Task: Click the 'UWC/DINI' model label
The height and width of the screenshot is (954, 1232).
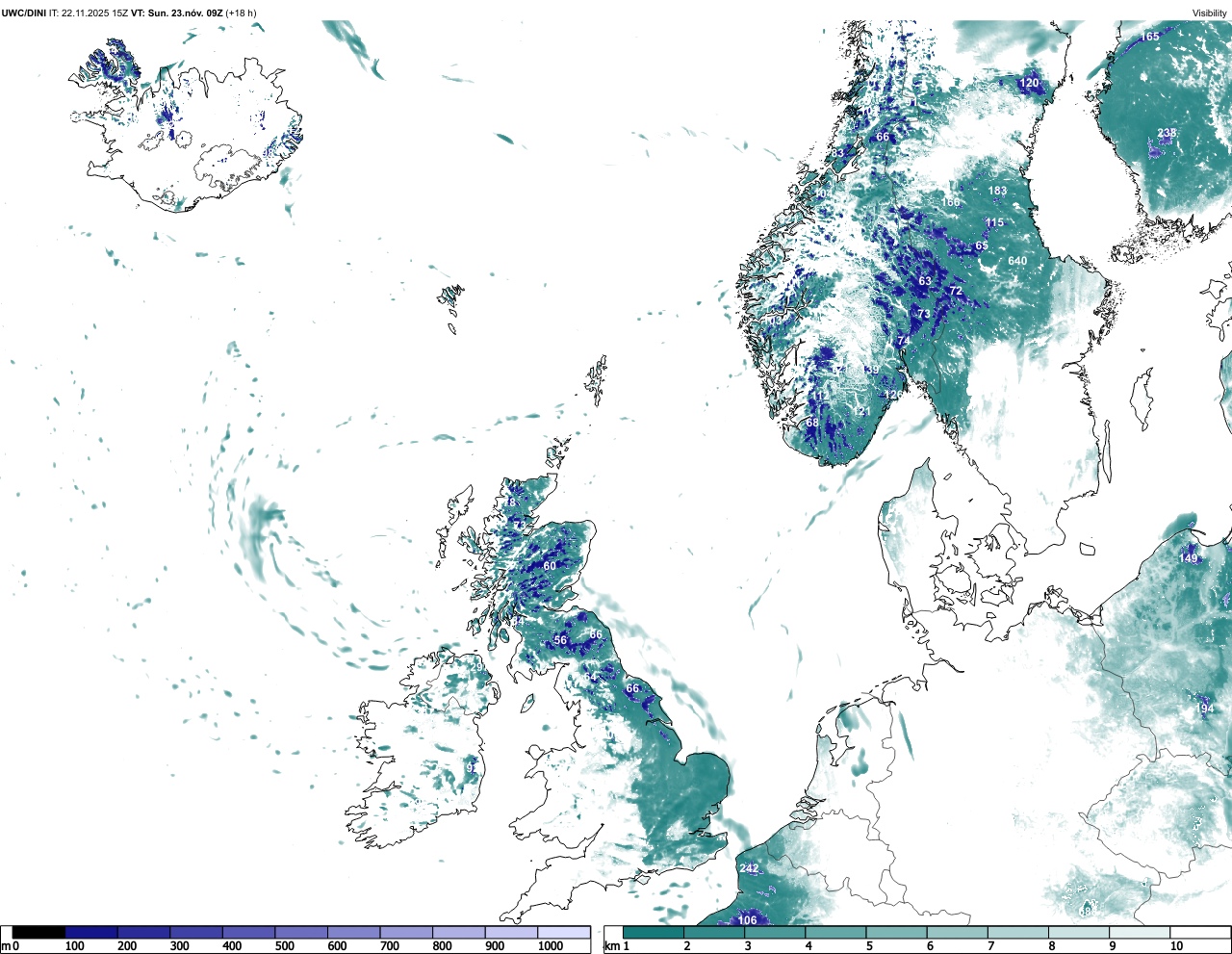Action: [x=24, y=13]
